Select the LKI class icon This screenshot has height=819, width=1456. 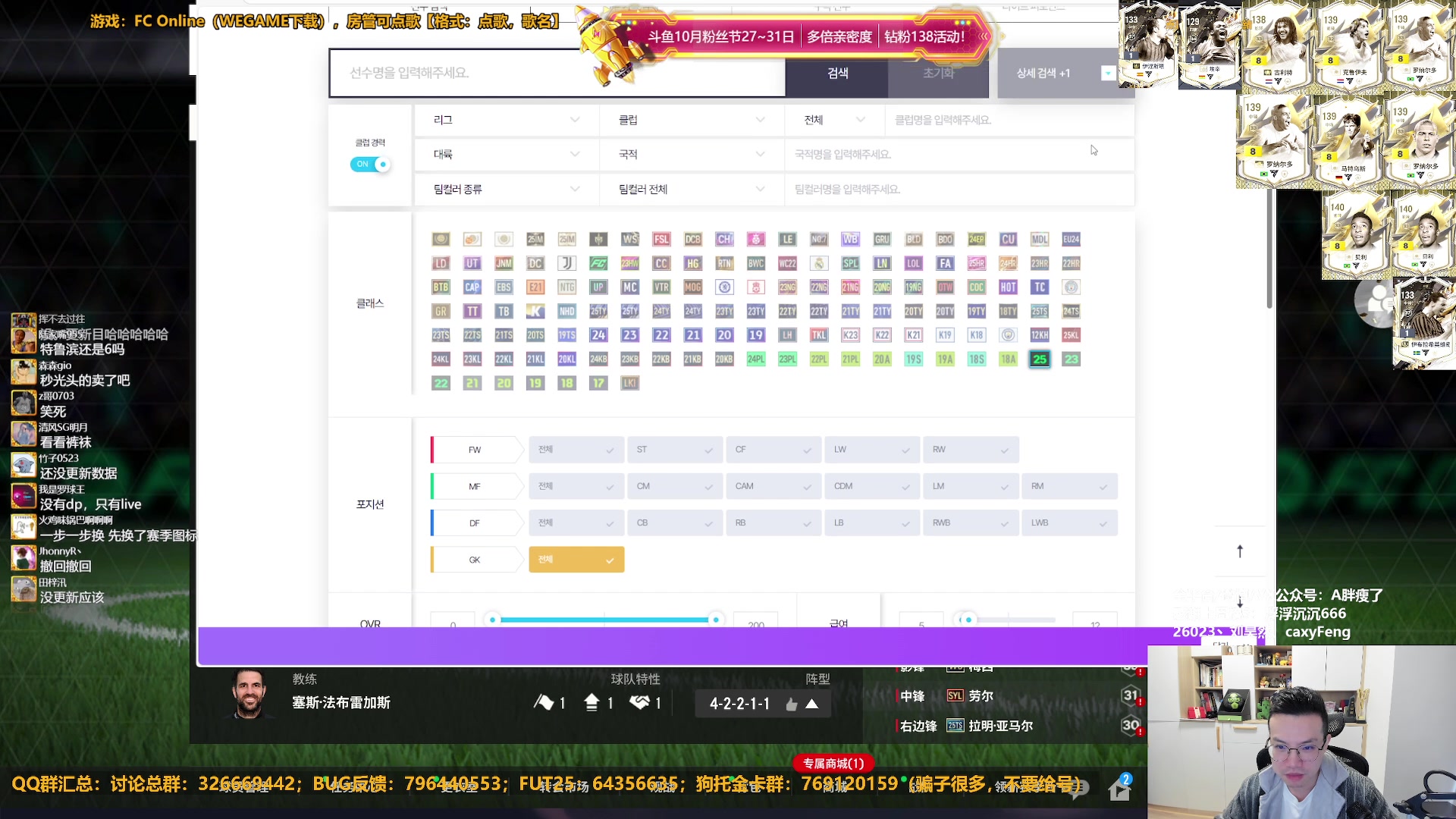pos(629,384)
